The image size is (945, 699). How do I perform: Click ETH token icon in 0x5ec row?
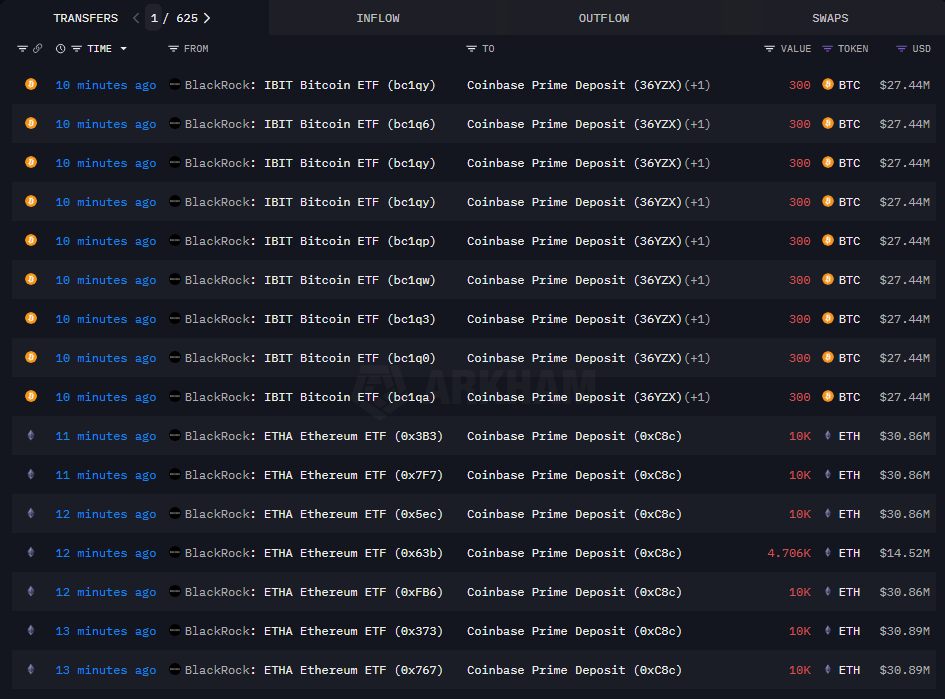(828, 513)
